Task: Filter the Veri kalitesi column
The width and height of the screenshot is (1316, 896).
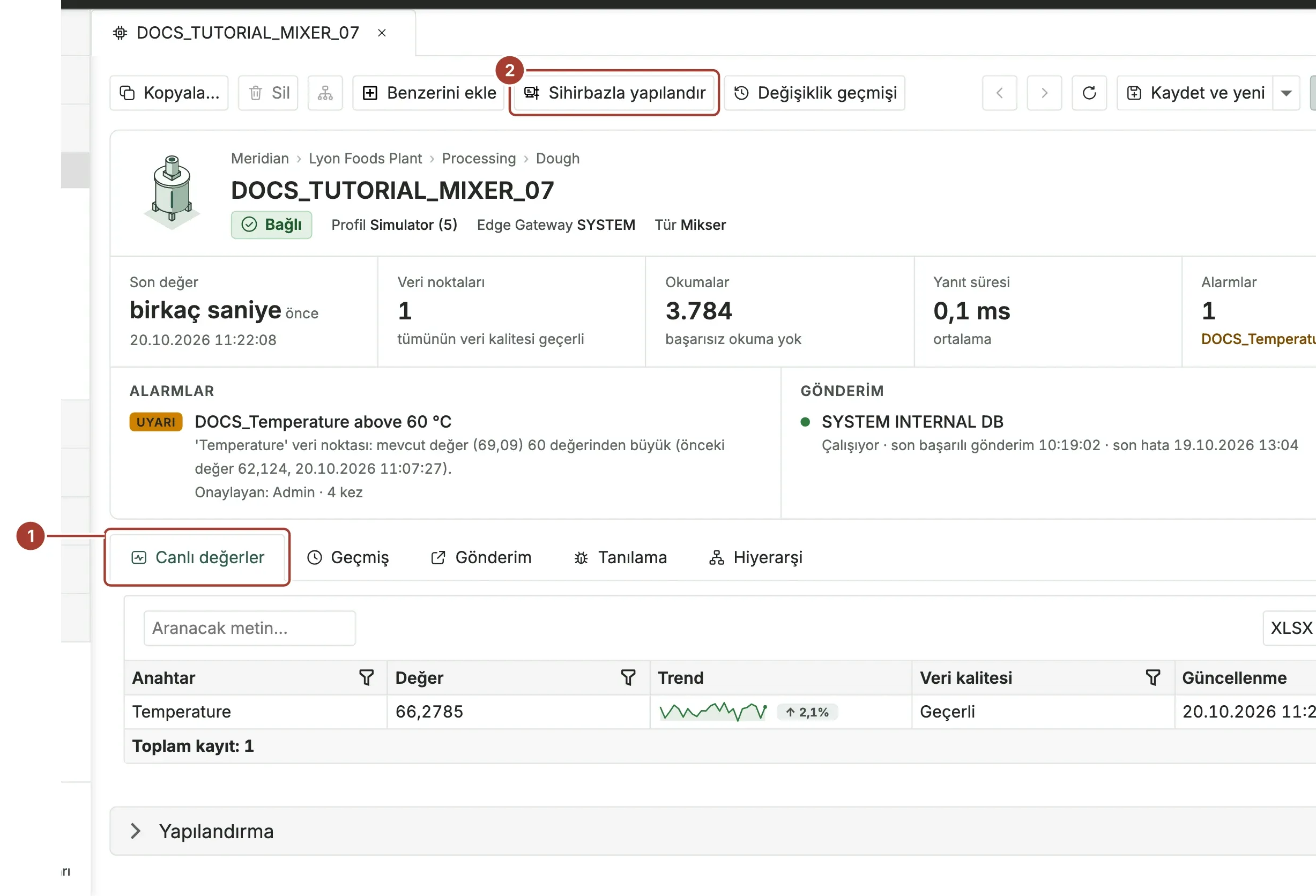Action: [x=1153, y=677]
